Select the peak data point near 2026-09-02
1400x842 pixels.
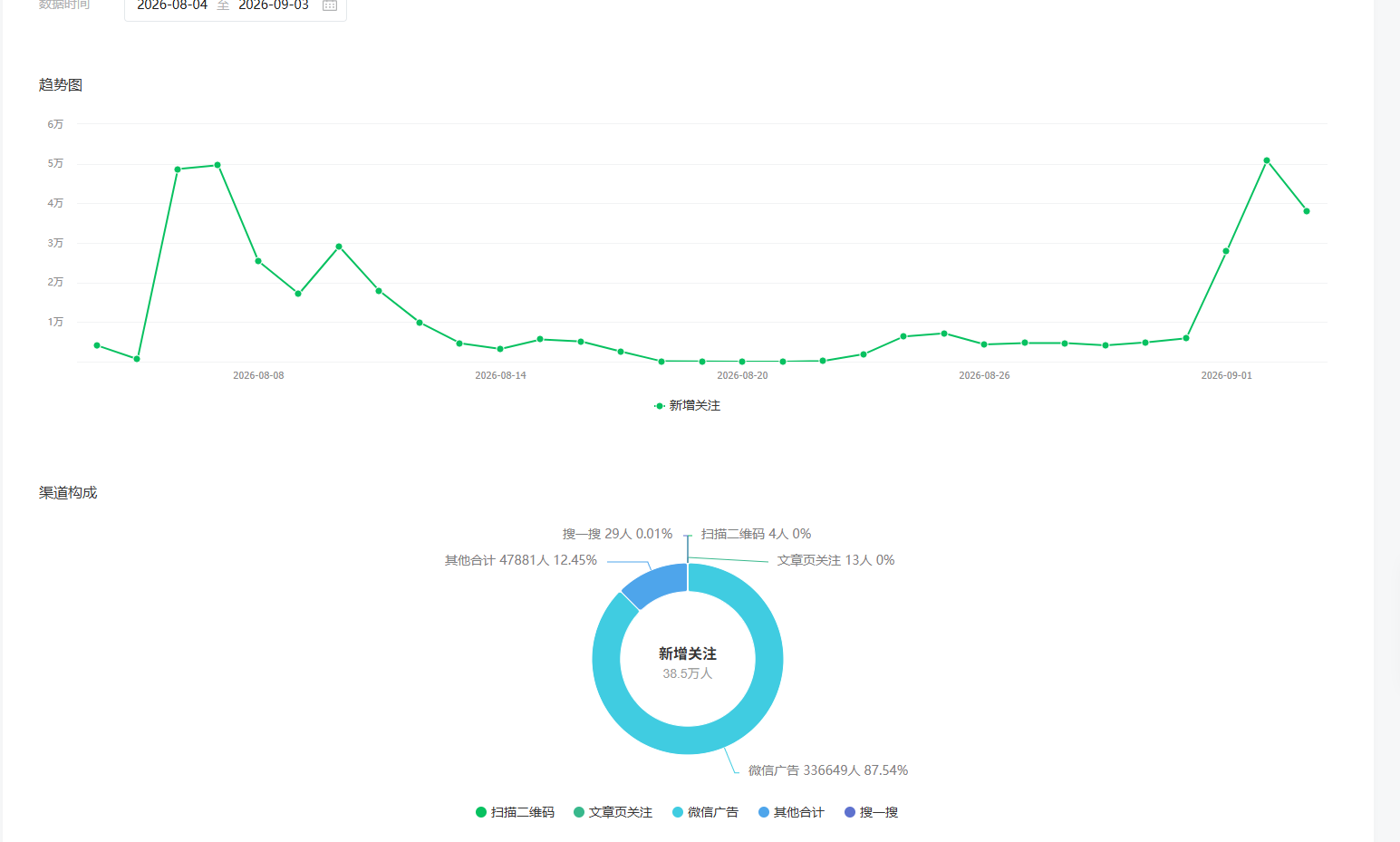[1267, 160]
